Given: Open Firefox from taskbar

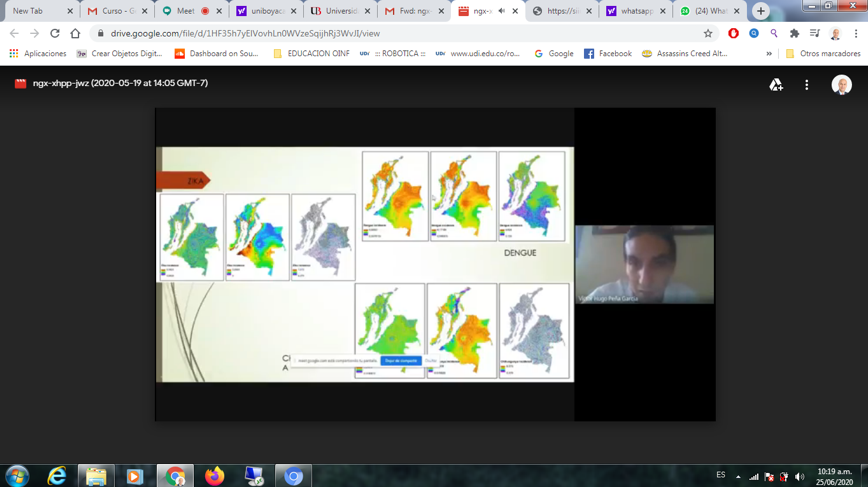Looking at the screenshot, I should point(214,476).
